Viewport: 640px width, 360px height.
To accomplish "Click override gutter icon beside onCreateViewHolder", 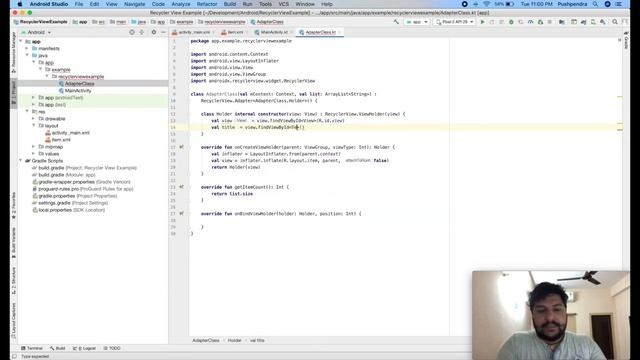I will pos(182,147).
